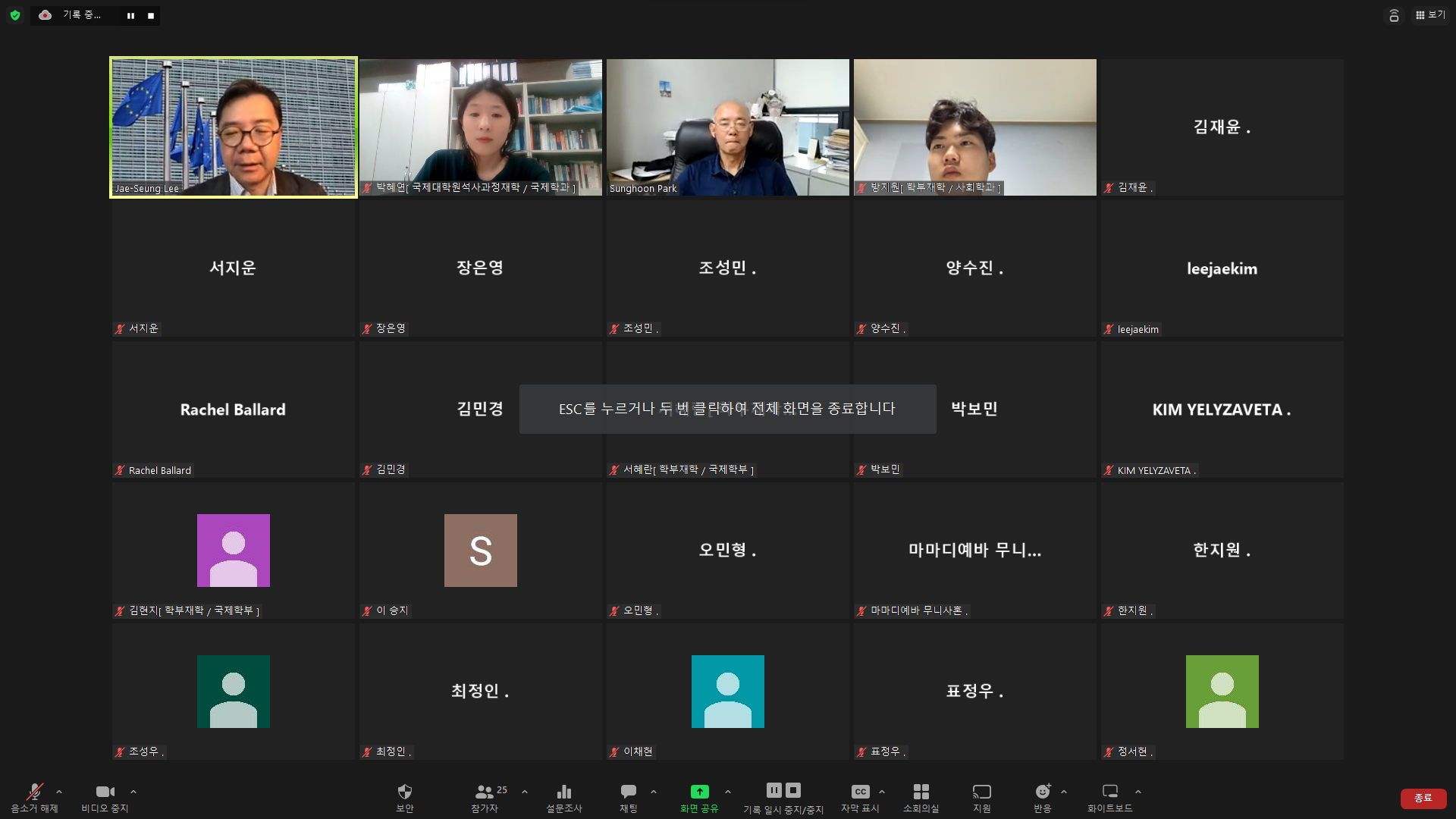Open the security shield menu
This screenshot has width=1456, height=819.
coord(404,792)
